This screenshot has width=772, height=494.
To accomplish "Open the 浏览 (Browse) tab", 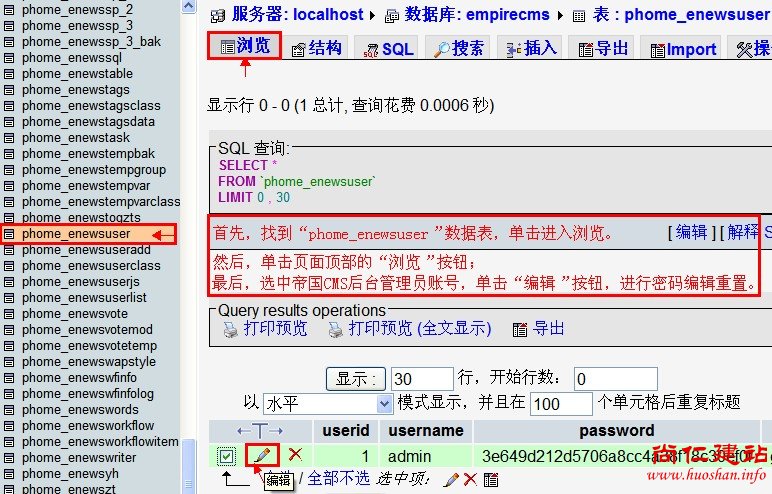I will (x=245, y=46).
